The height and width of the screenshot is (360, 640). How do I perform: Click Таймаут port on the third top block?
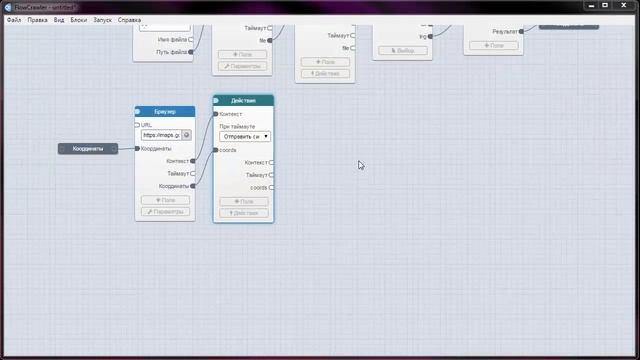click(352, 36)
